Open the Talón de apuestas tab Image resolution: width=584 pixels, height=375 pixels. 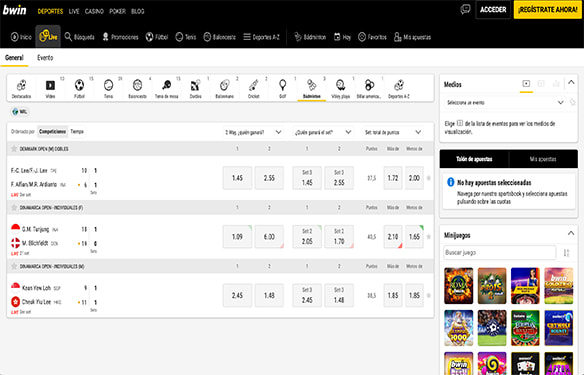[474, 159]
